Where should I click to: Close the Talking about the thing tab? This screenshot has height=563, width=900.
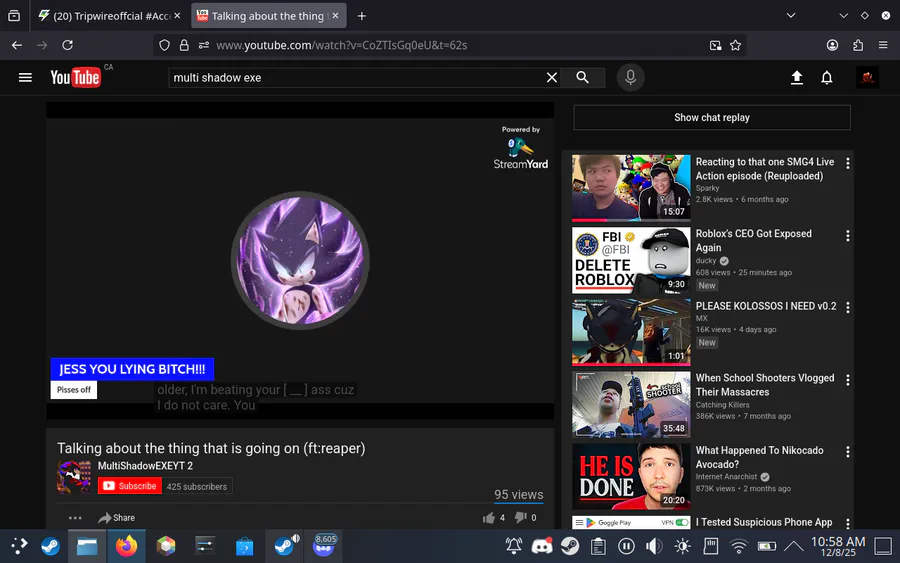335,16
